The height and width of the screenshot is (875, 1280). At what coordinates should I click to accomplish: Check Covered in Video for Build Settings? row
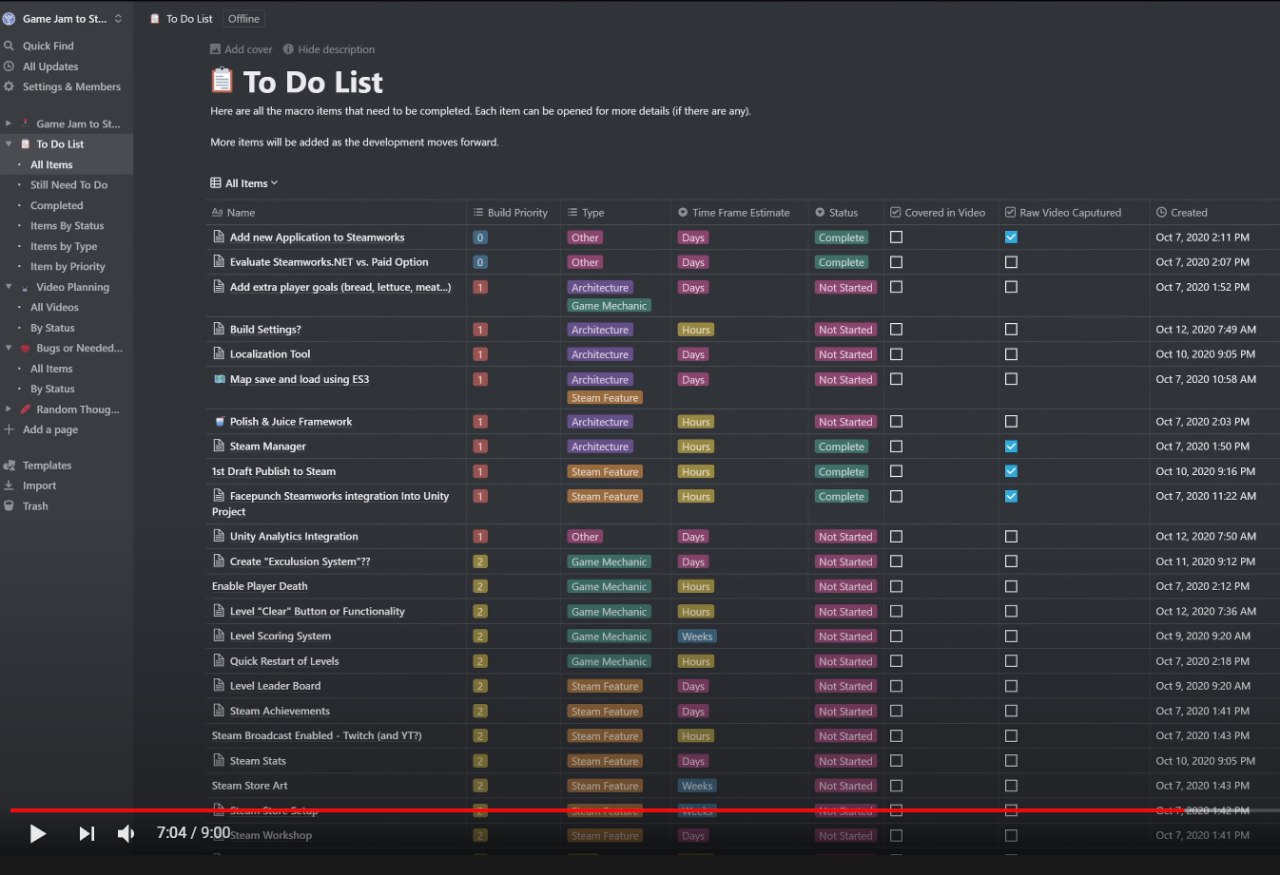[x=896, y=329]
